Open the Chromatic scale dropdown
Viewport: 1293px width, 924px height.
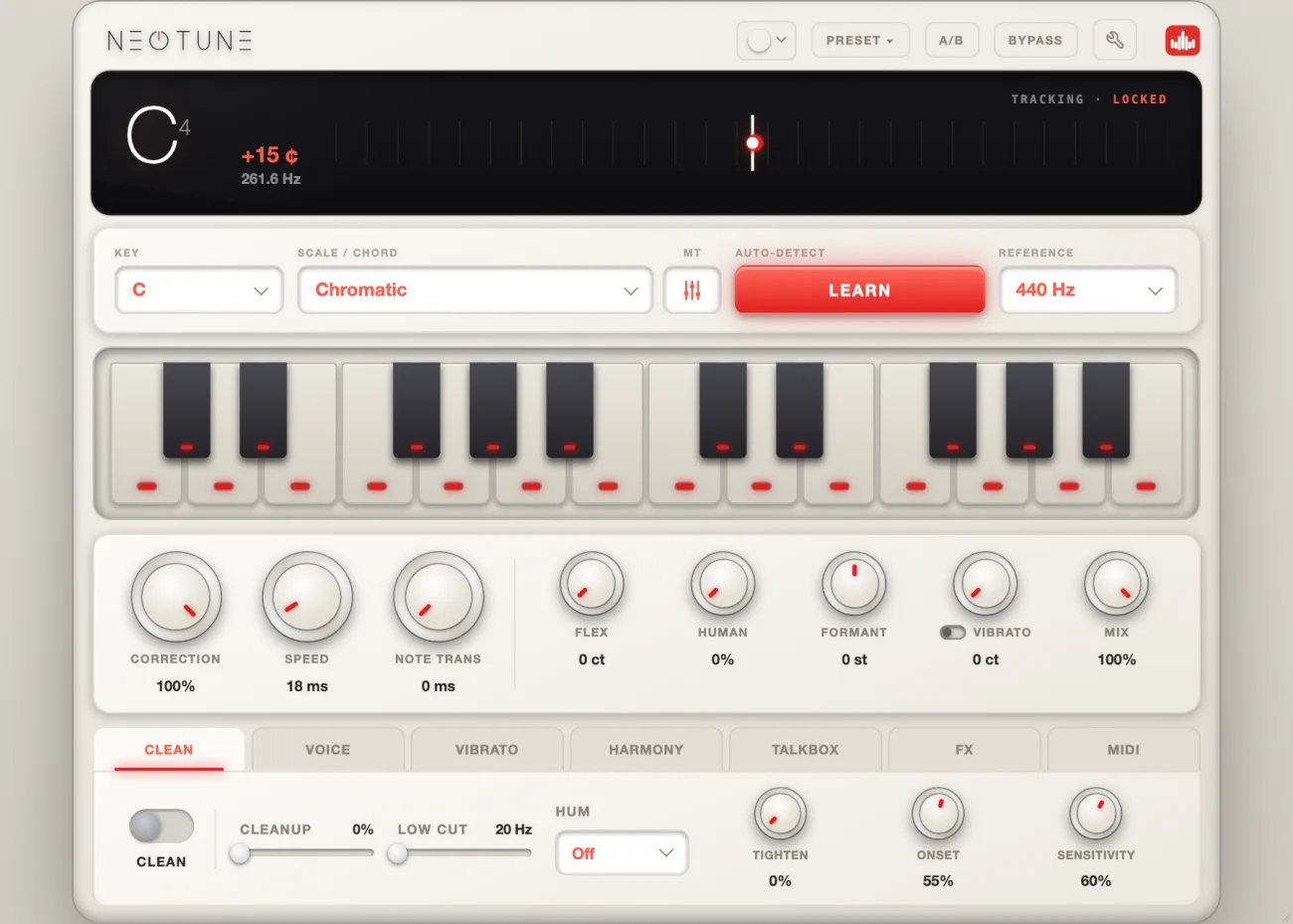(x=475, y=290)
